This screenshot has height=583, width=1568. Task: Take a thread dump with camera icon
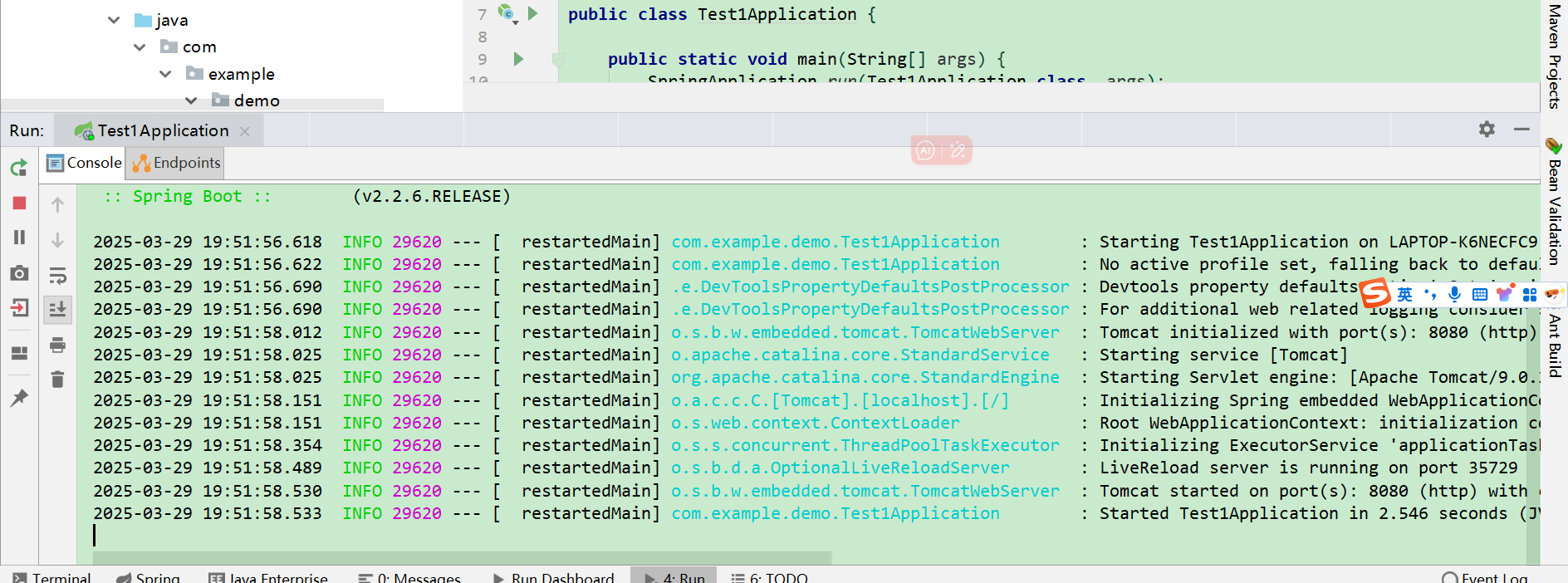(x=20, y=273)
